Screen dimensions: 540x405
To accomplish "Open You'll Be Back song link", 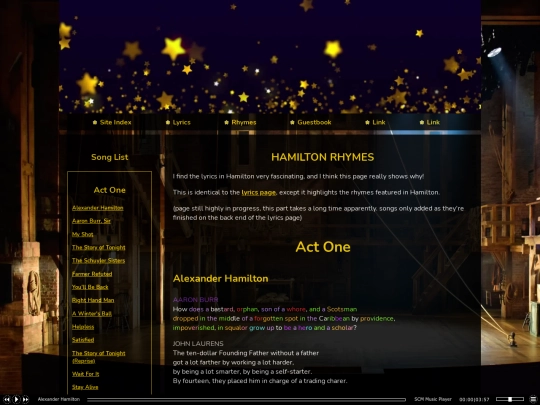I will tap(90, 287).
